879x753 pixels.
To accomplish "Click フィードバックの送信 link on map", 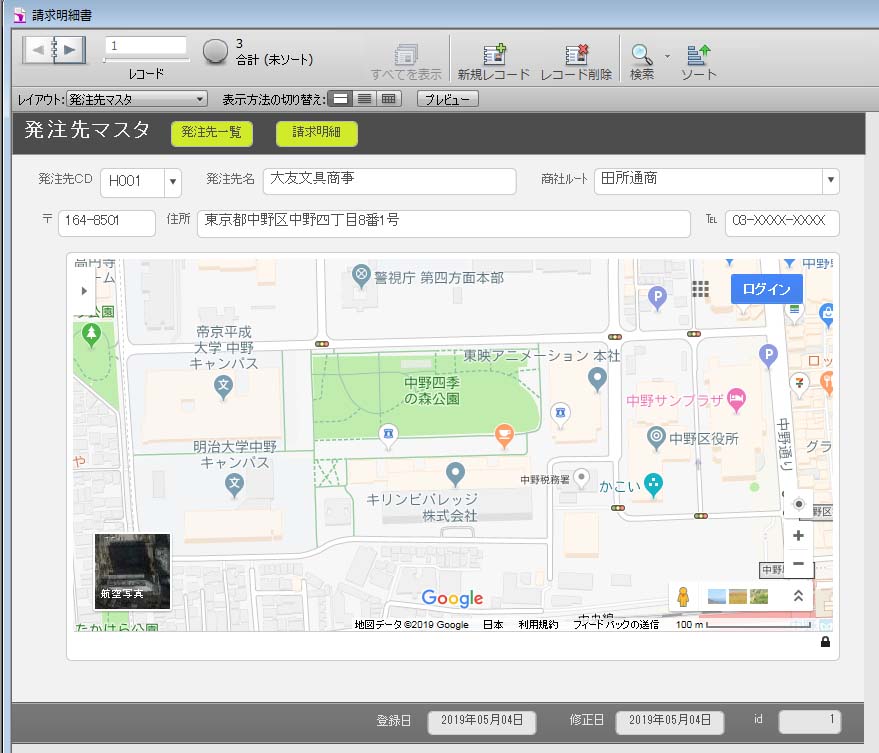I will [616, 624].
